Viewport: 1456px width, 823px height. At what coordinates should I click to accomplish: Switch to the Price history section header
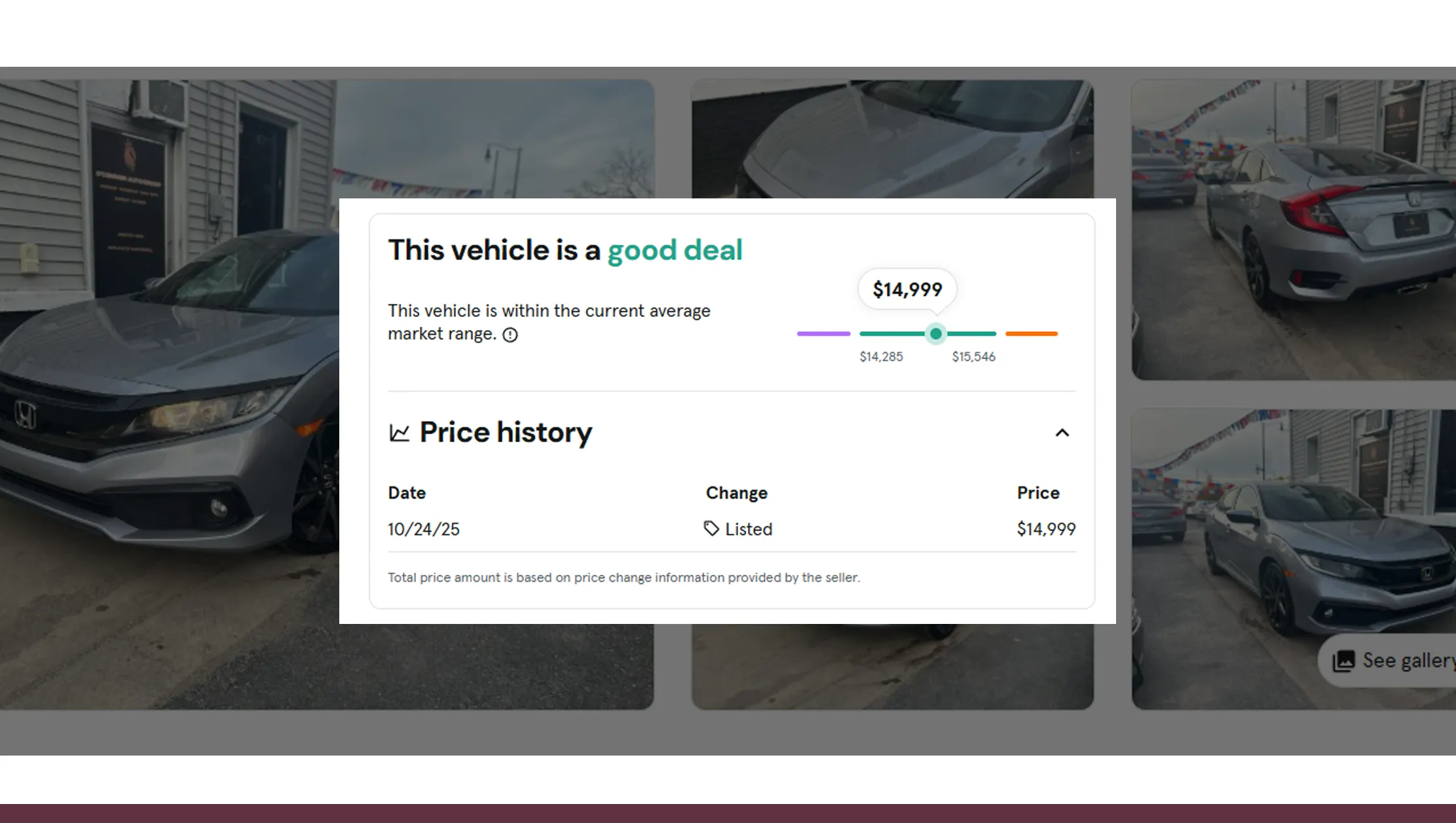(506, 431)
